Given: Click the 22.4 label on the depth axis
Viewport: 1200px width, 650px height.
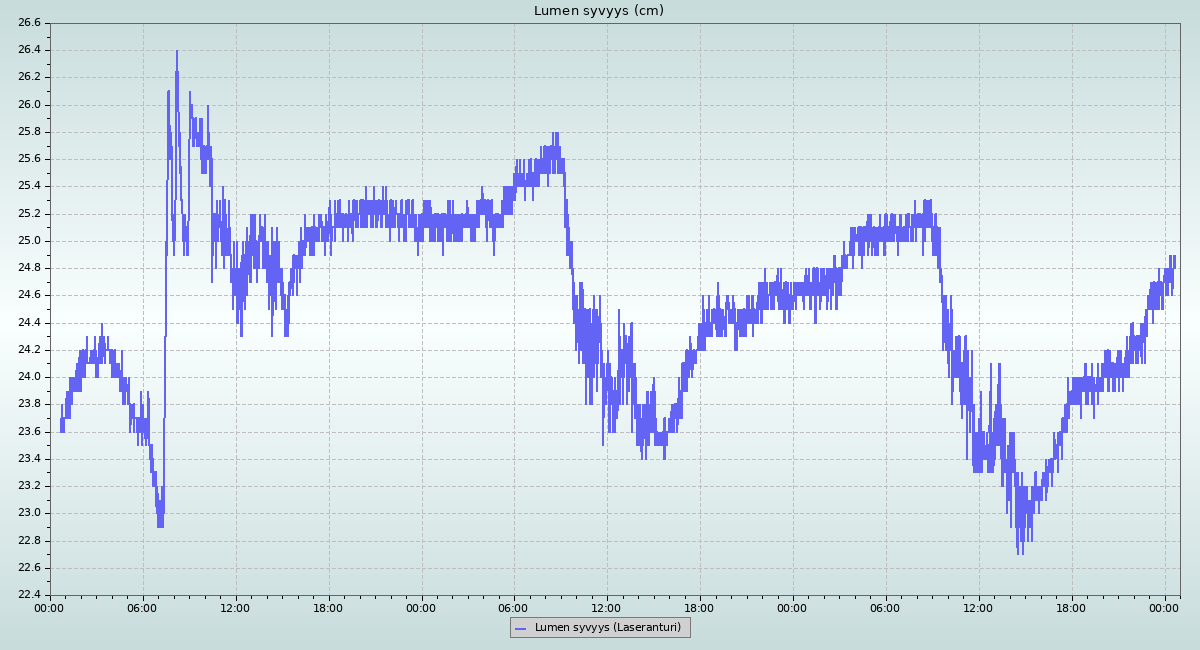Looking at the screenshot, I should [x=30, y=595].
